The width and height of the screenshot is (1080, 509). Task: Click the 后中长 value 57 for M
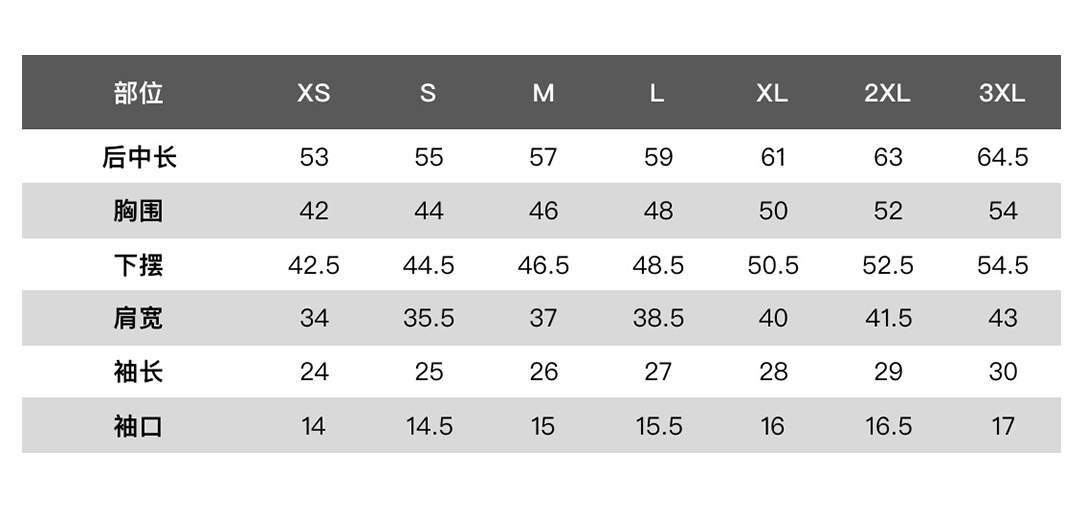point(543,157)
